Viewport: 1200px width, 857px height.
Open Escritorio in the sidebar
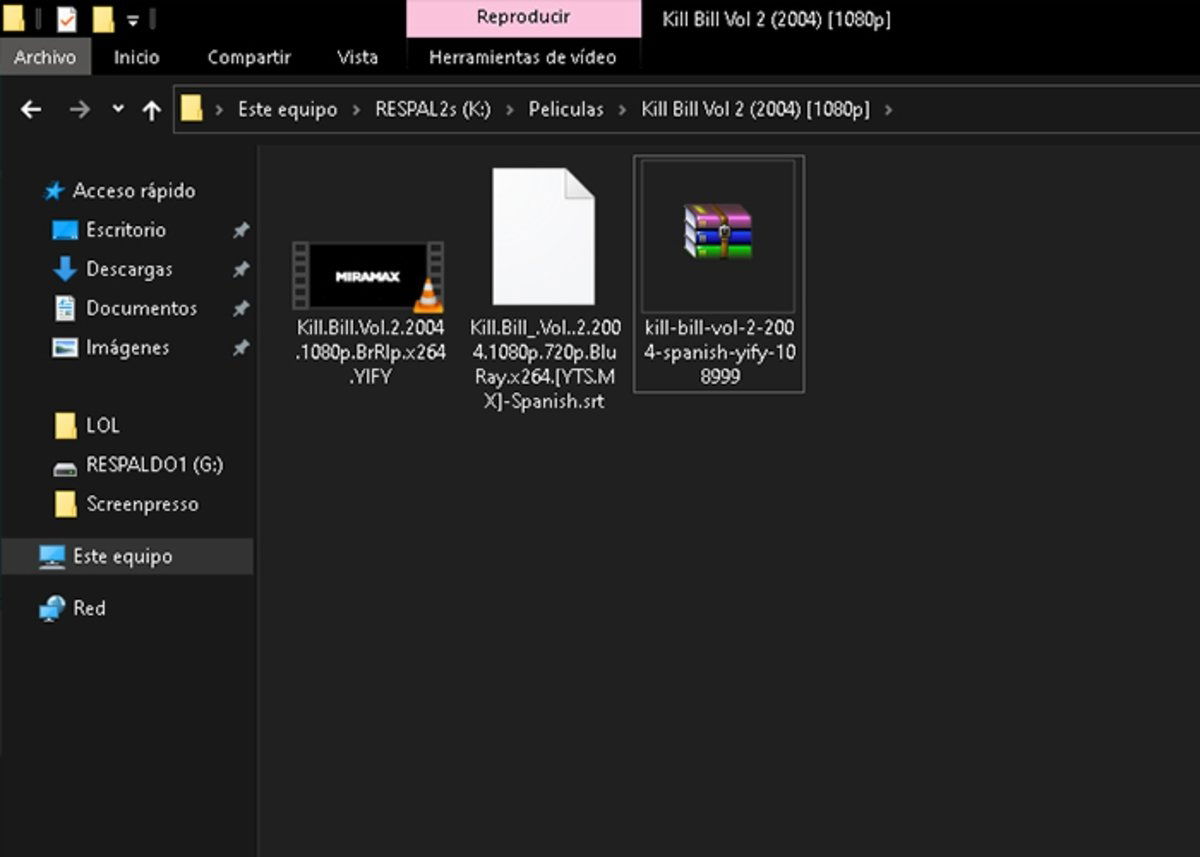click(125, 230)
